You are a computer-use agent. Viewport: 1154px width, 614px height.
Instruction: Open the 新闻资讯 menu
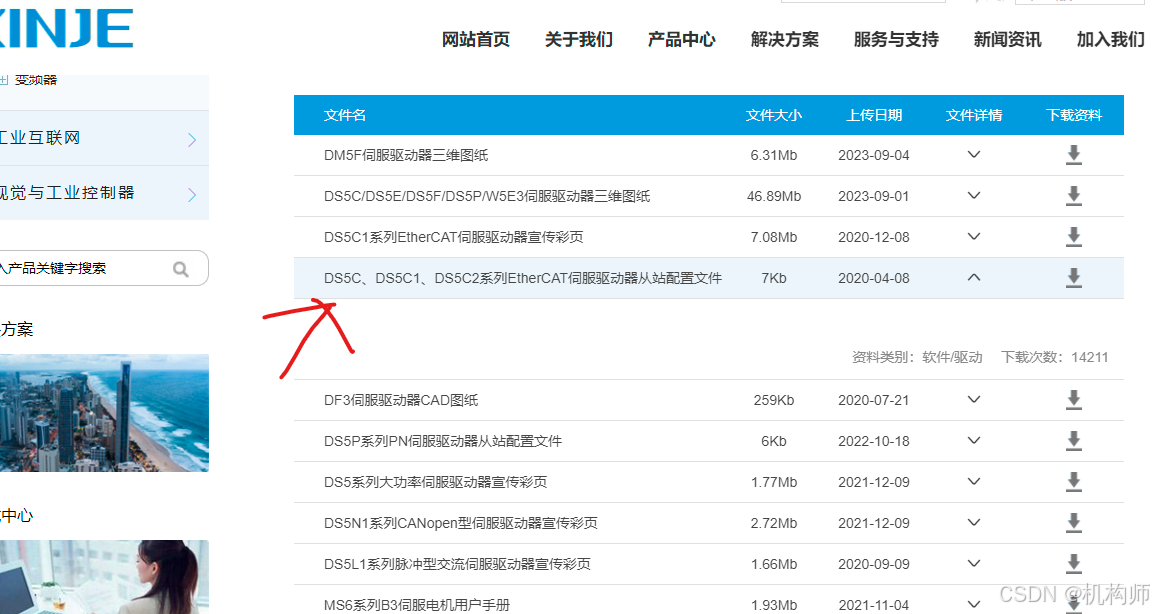coord(1008,39)
